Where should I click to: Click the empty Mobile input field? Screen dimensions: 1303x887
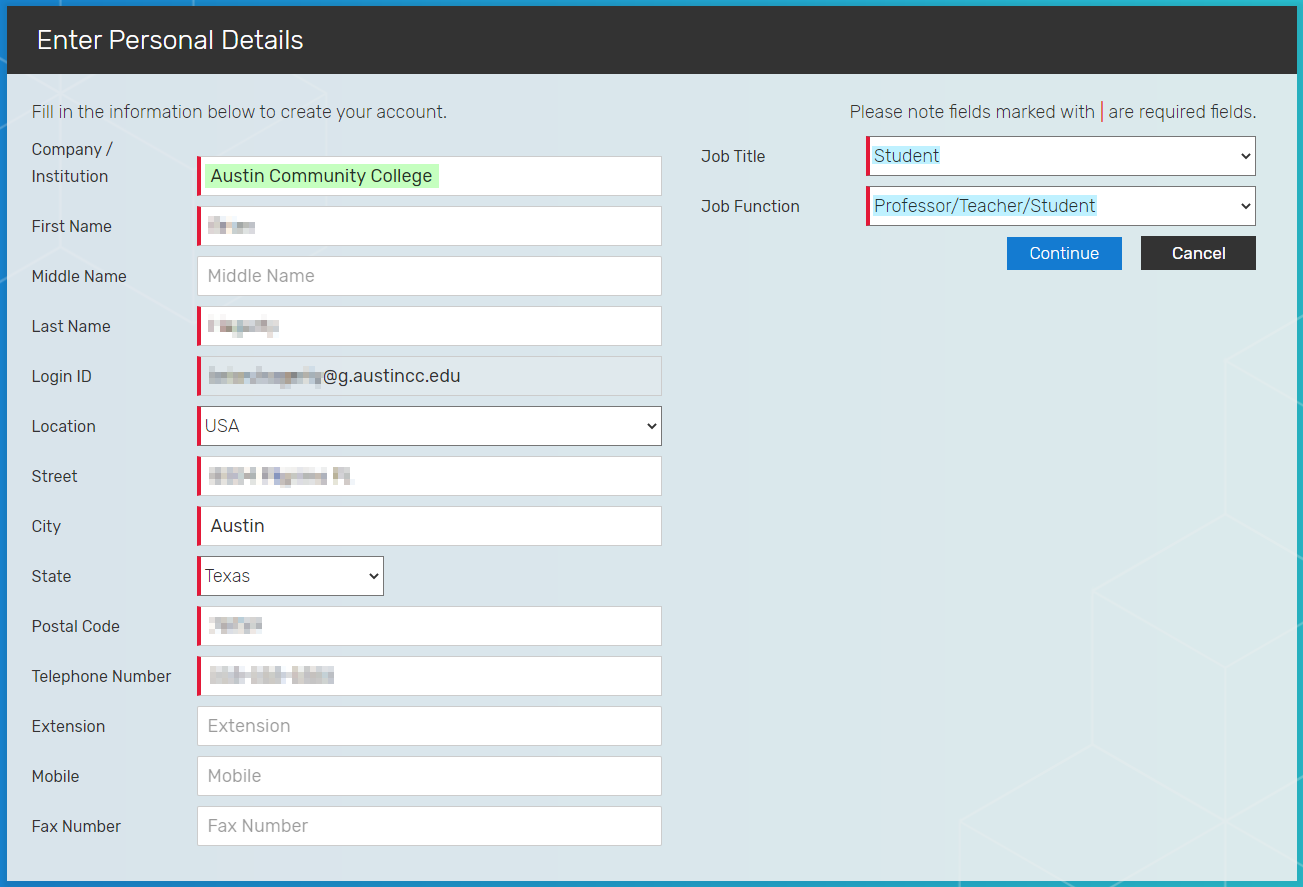click(430, 776)
